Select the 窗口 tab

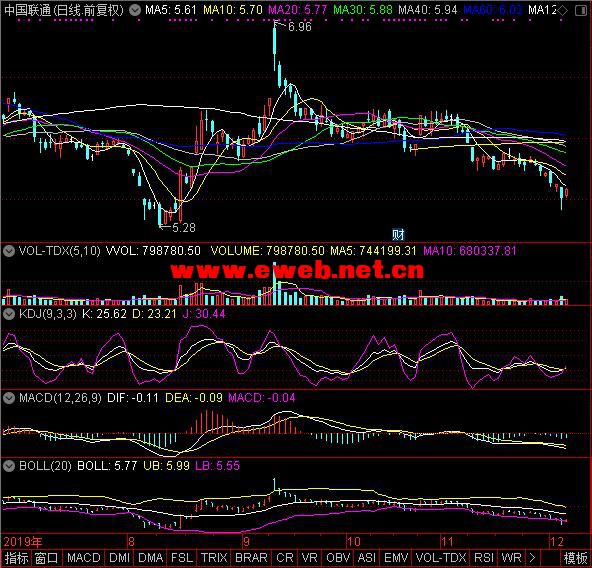[x=47, y=558]
